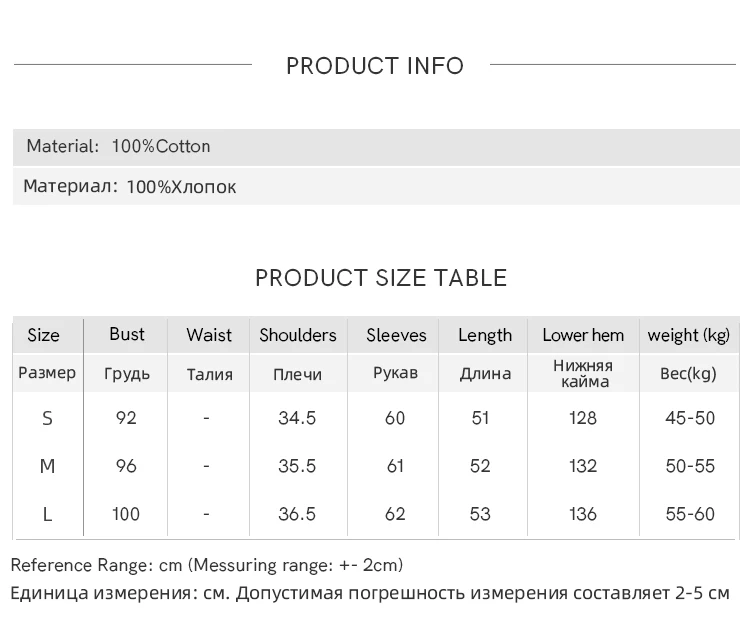Select the Lower hem column header
The width and height of the screenshot is (750, 630).
(x=583, y=335)
